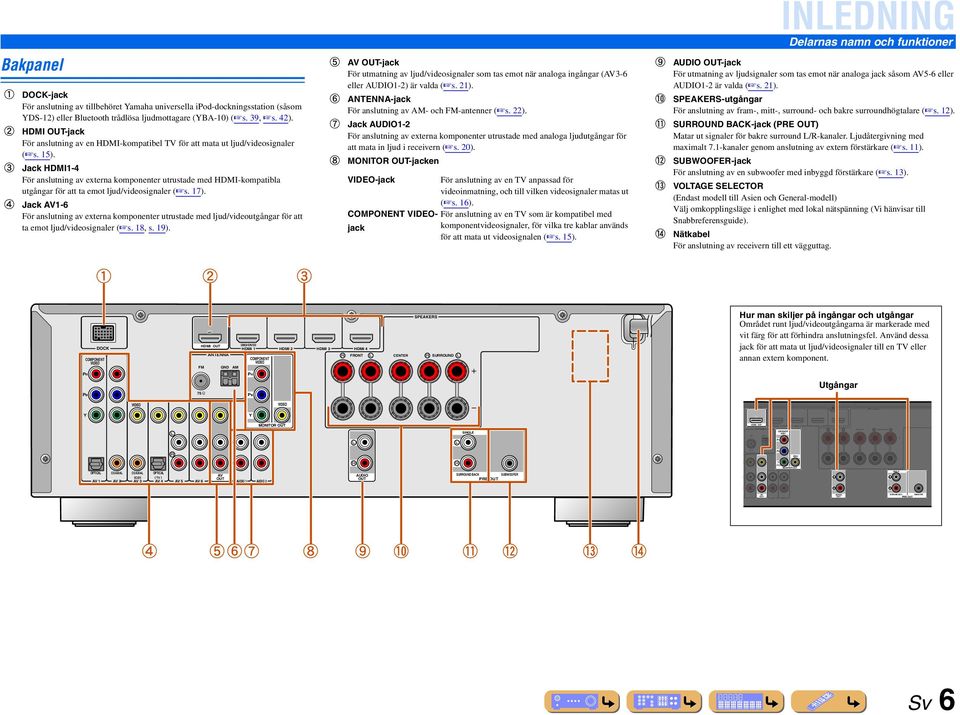Click the Nätkabel heading

pyautogui.click(x=691, y=234)
